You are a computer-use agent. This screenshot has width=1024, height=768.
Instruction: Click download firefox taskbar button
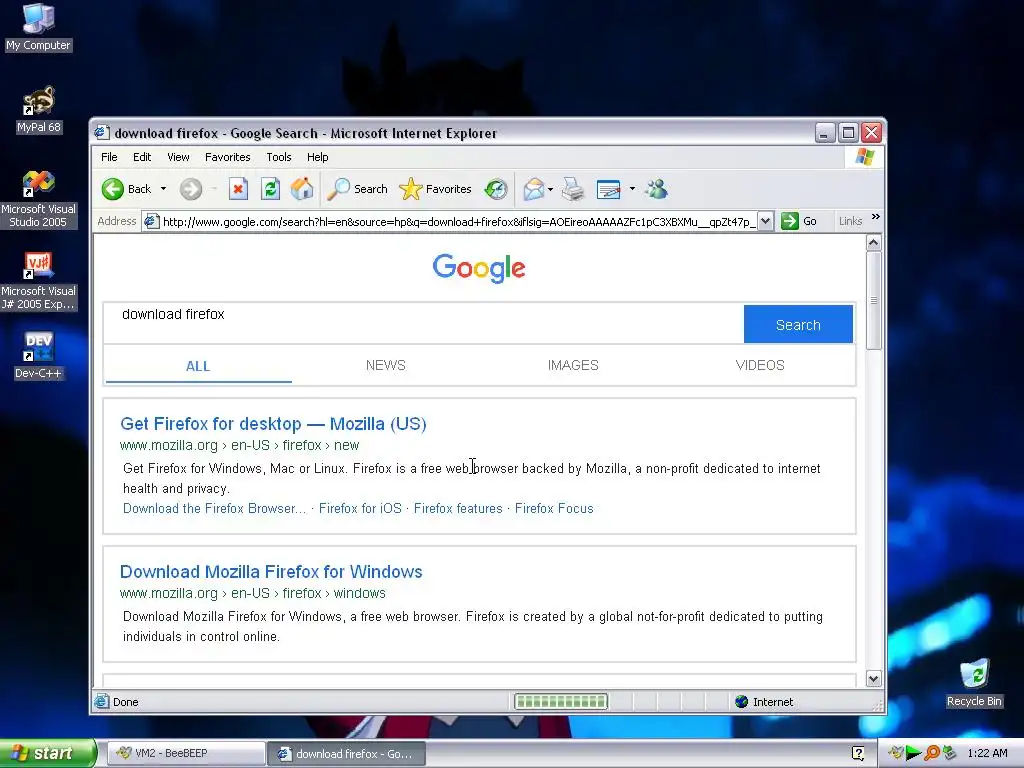347,754
